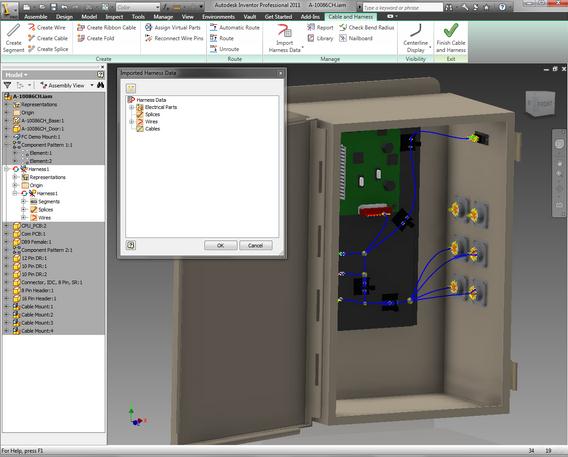Select Reconnect Wire Pins
The height and width of the screenshot is (457, 568).
pos(174,38)
